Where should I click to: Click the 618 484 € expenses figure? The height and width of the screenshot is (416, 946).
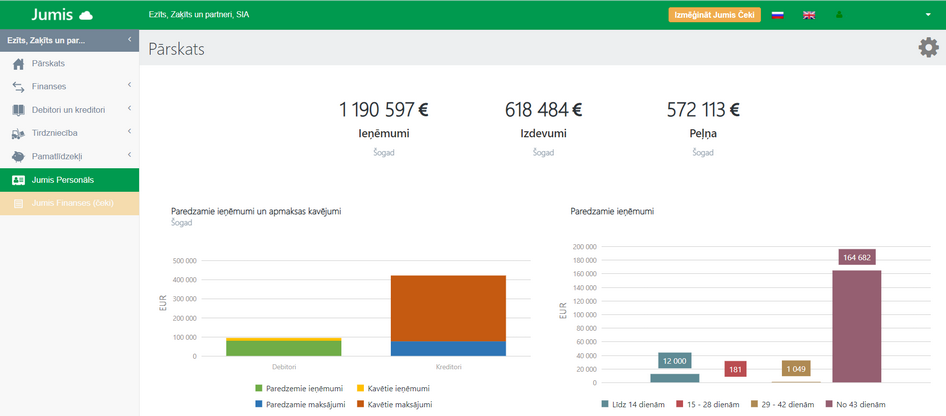(x=544, y=110)
